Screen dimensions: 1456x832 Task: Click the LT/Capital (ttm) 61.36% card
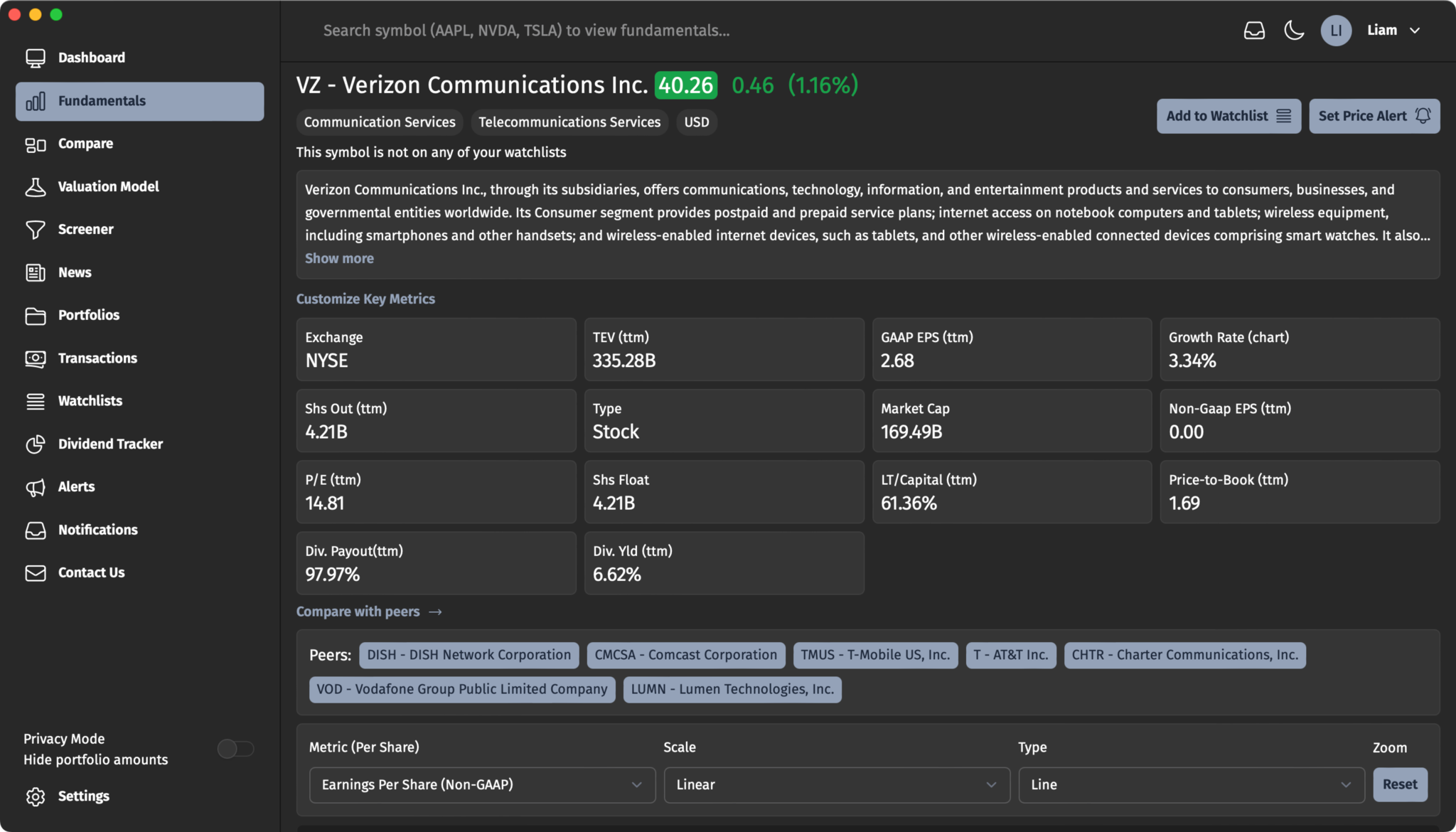point(1012,492)
